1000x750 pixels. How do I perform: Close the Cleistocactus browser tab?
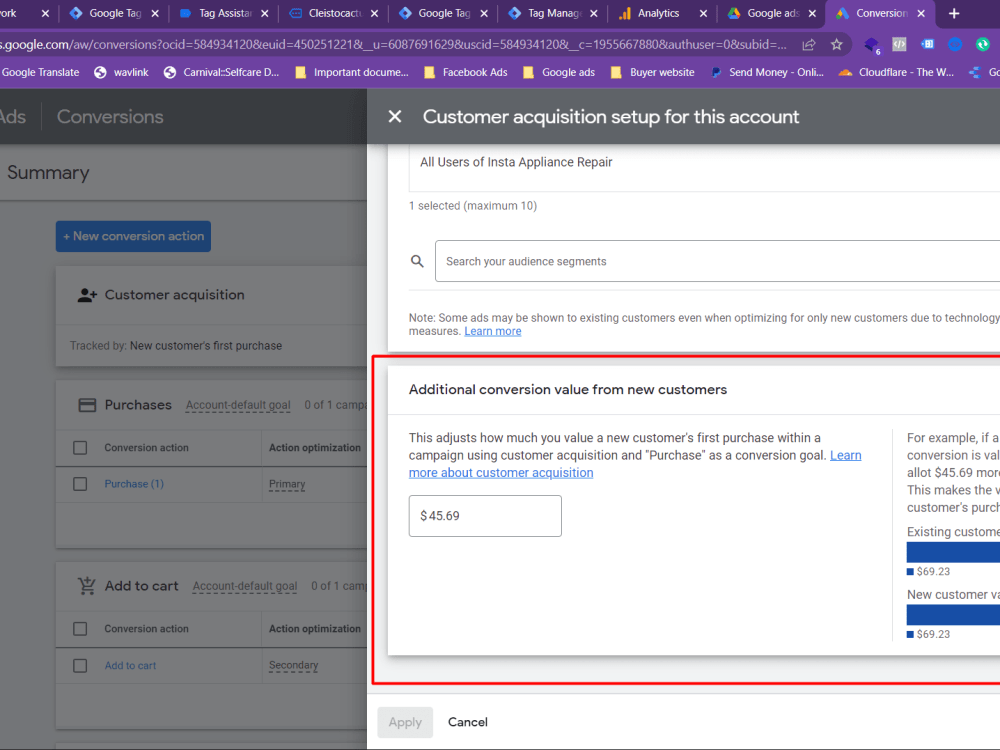click(x=374, y=13)
